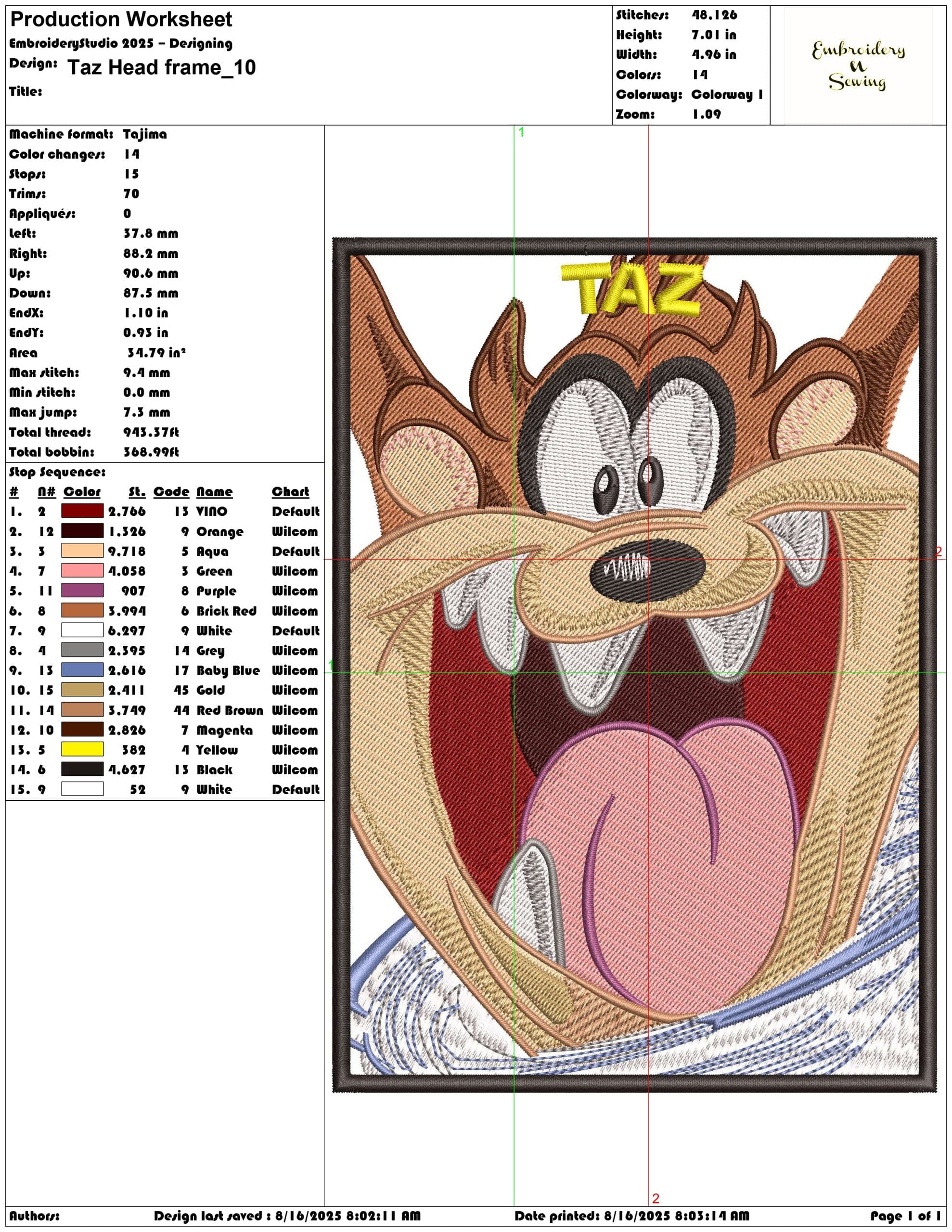Open the Embroidery N Sewing logo
Viewport: 952px width, 1232px height.
(x=858, y=66)
